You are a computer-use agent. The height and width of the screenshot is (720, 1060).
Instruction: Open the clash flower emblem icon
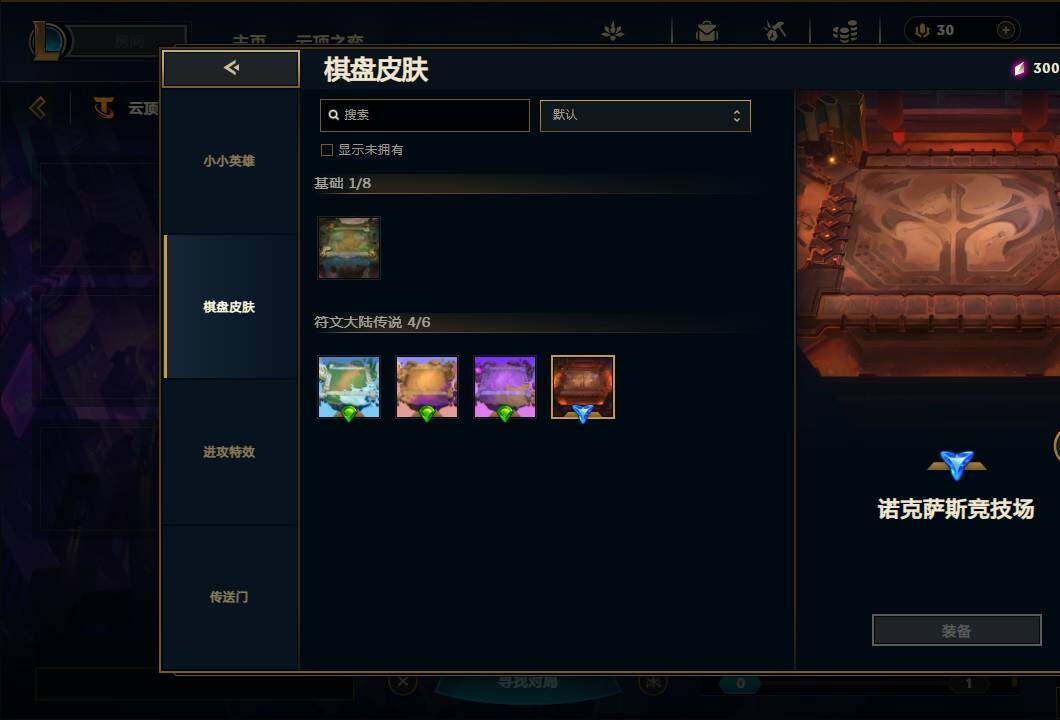coord(612,31)
